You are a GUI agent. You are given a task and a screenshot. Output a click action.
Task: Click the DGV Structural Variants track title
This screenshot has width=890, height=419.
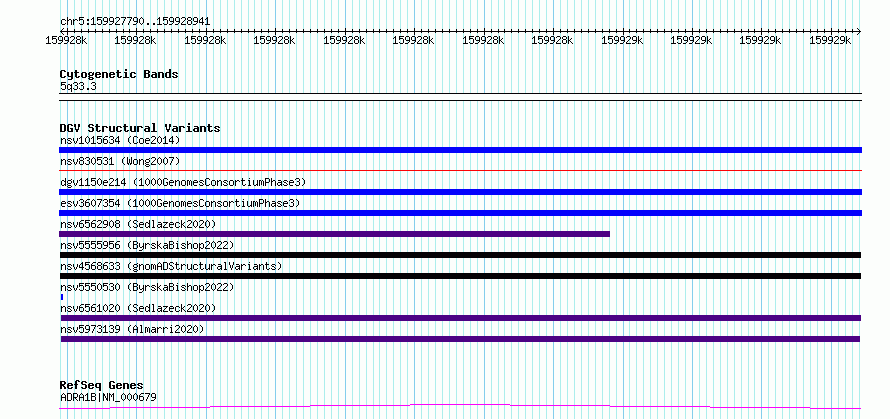pos(140,128)
